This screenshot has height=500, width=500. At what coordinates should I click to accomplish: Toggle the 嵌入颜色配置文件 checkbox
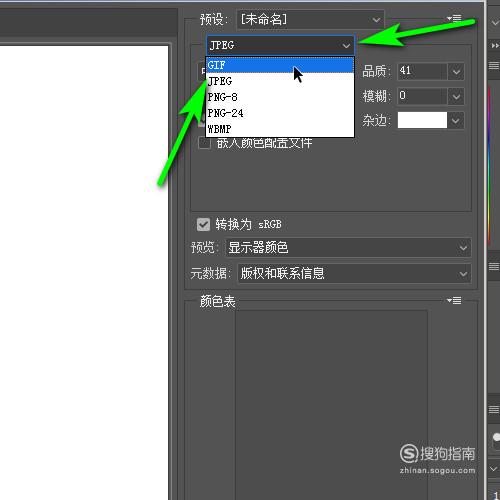click(204, 143)
